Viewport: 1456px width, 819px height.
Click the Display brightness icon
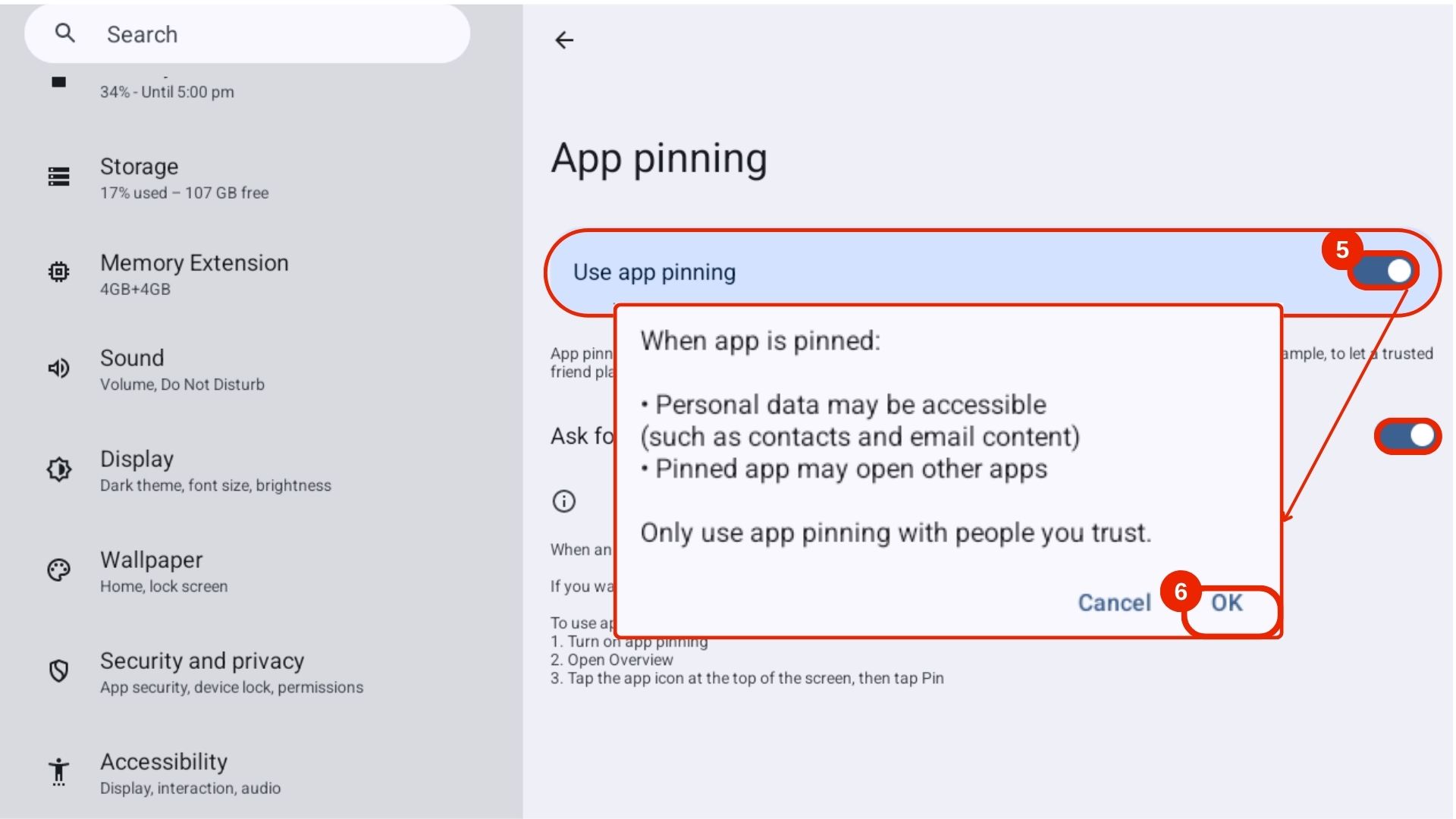coord(59,469)
